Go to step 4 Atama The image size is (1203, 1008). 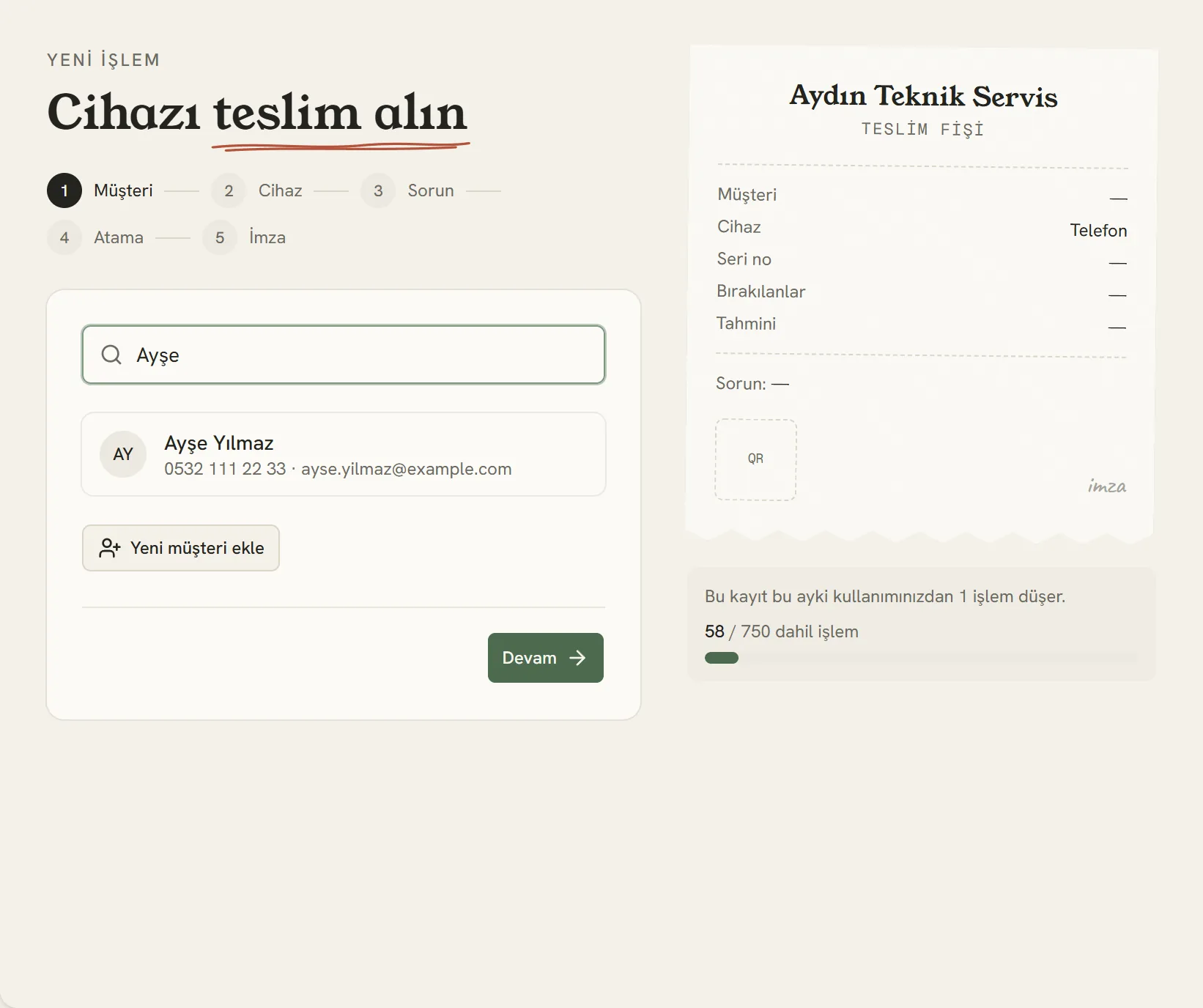point(95,237)
